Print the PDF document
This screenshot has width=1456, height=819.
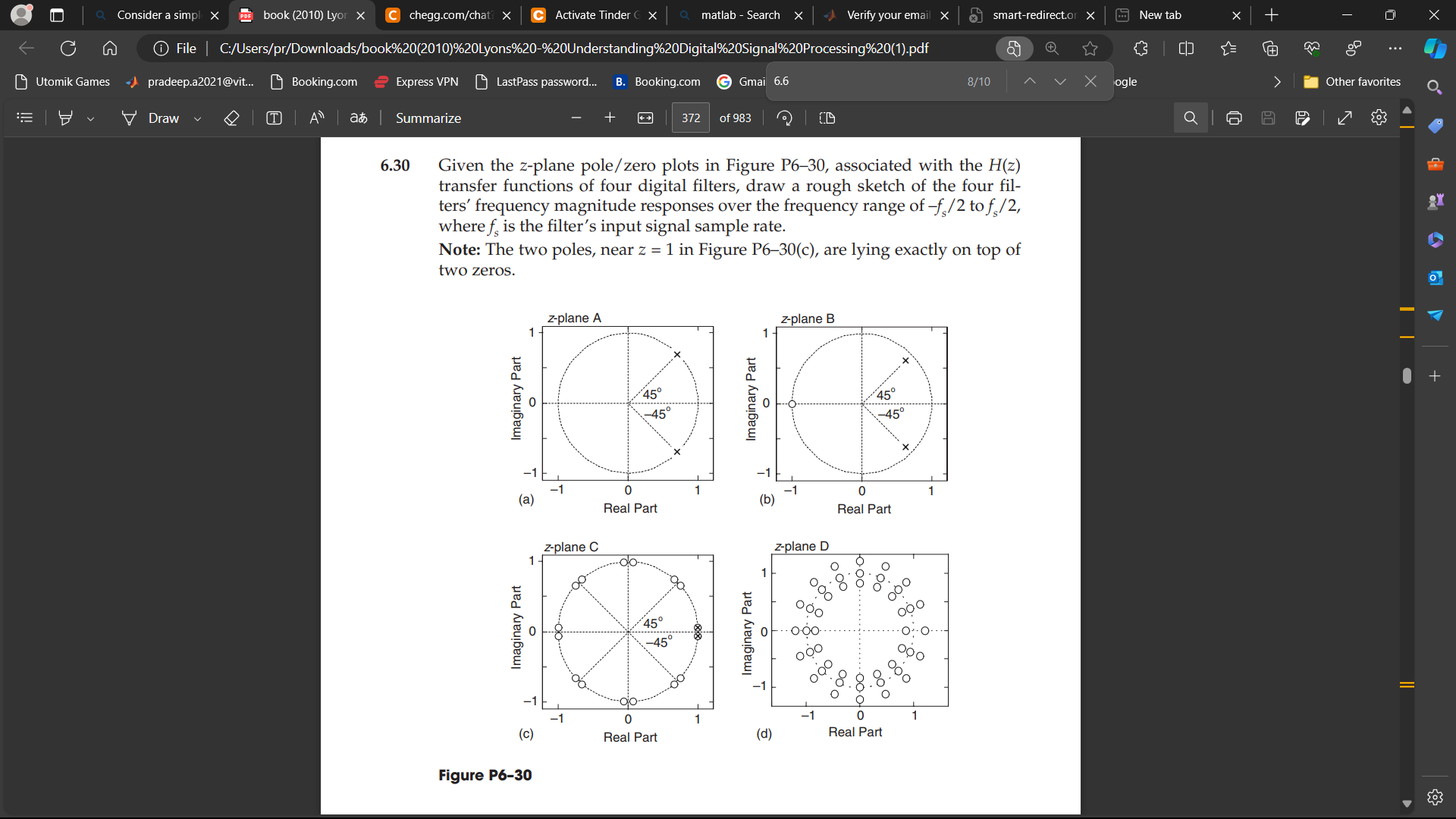[1234, 118]
